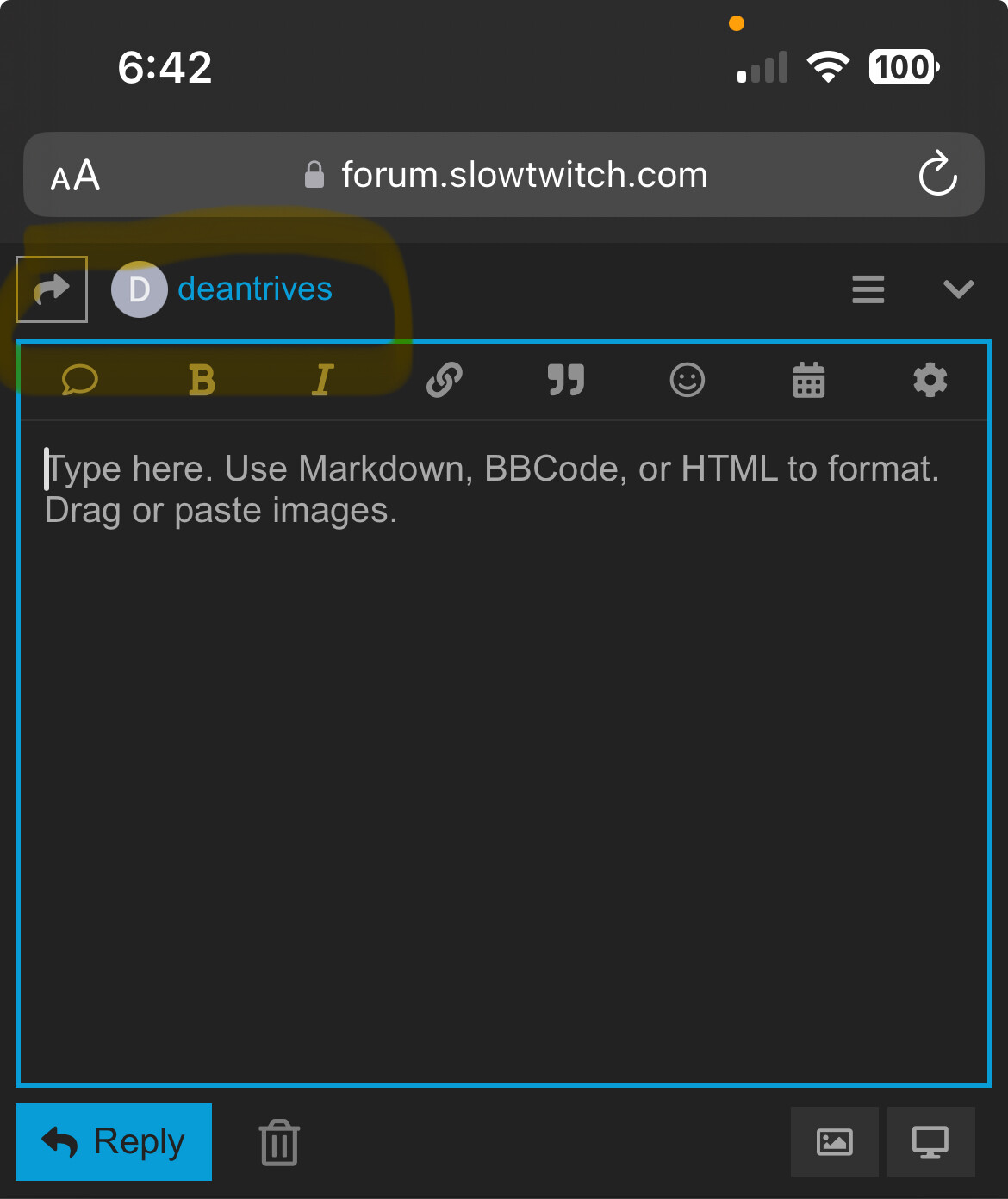Reload the page in Safari
1008x1199 pixels.
(937, 175)
